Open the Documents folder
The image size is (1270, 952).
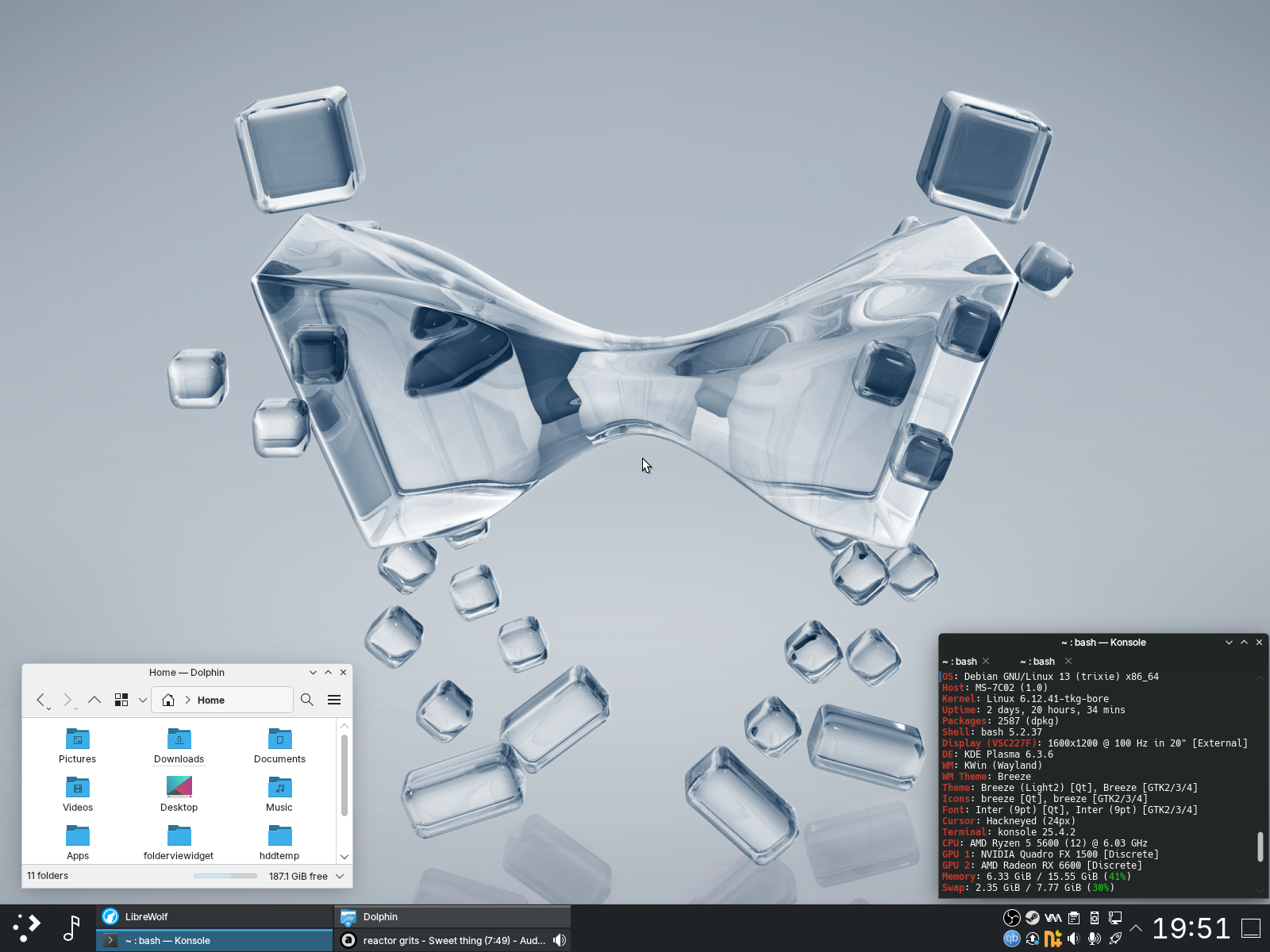click(x=280, y=746)
